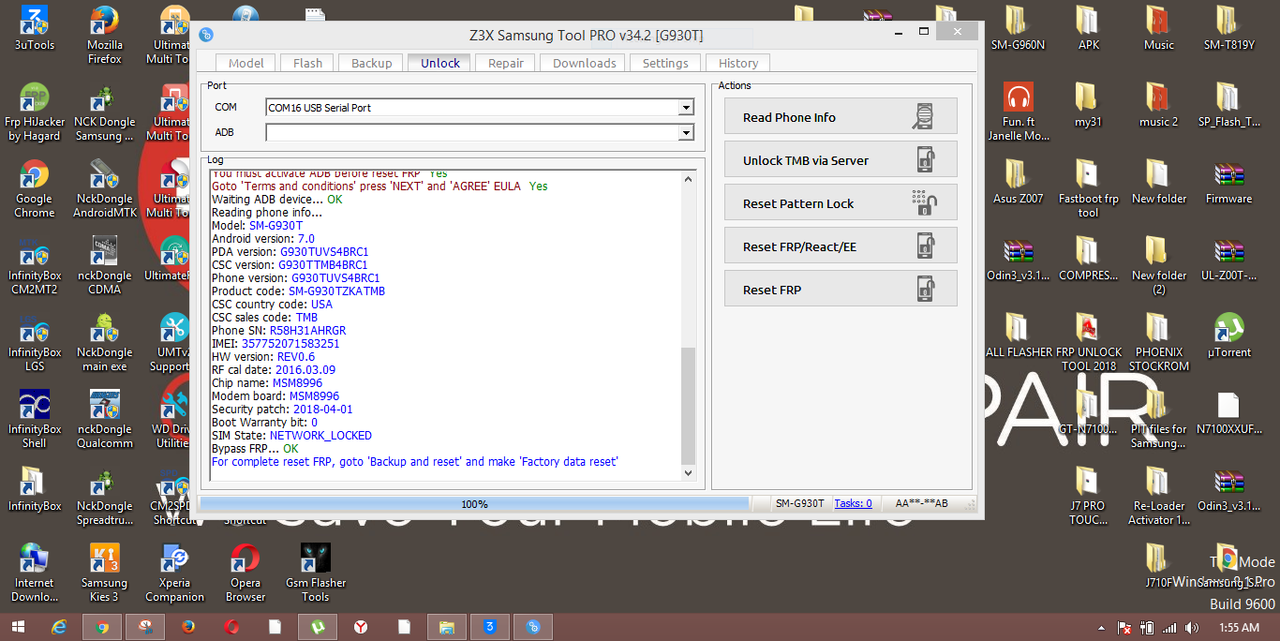Click the taskbar clock showing 1:55 AM
This screenshot has height=641, width=1280.
point(1239,628)
